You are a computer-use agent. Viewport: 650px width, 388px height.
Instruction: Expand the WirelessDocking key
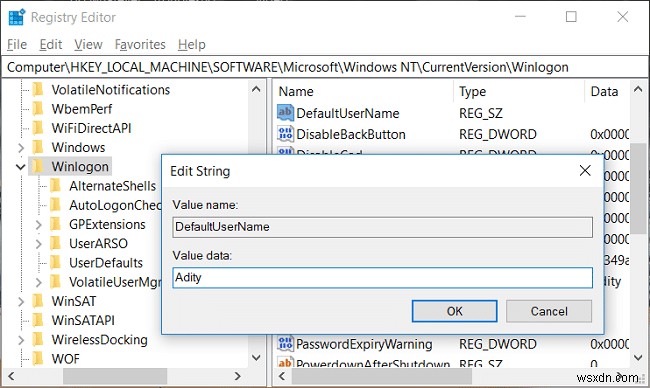(21, 340)
